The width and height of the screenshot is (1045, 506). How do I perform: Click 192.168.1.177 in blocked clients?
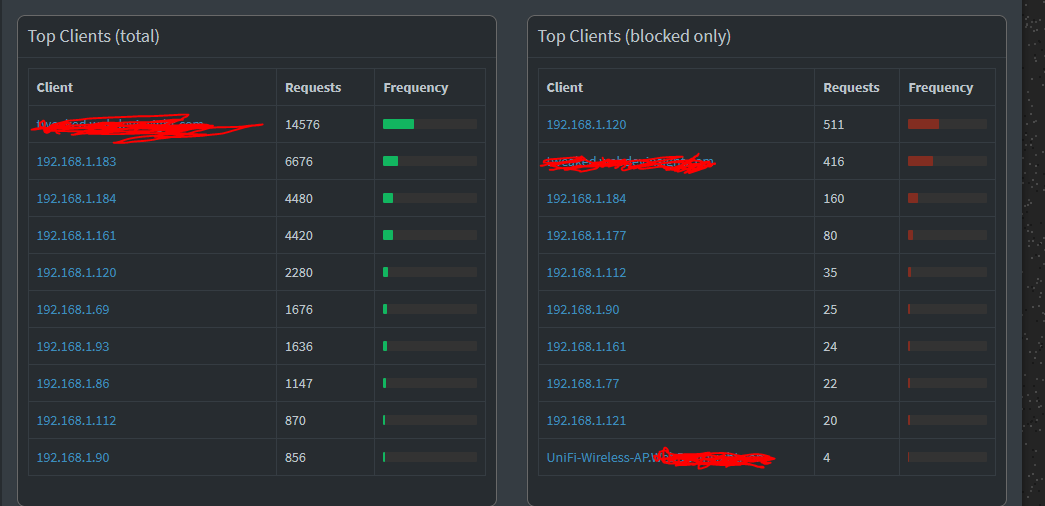(x=586, y=235)
